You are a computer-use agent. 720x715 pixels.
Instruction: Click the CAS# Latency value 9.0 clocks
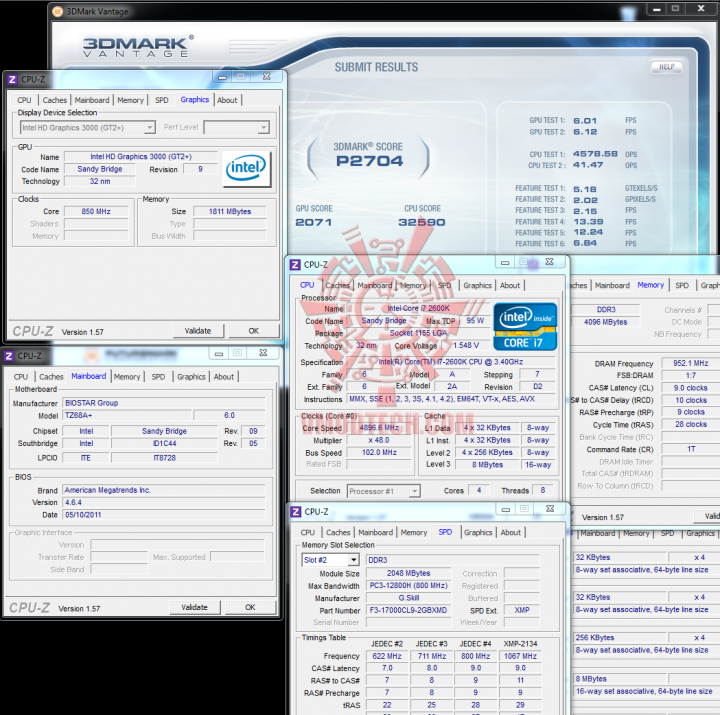tap(690, 388)
